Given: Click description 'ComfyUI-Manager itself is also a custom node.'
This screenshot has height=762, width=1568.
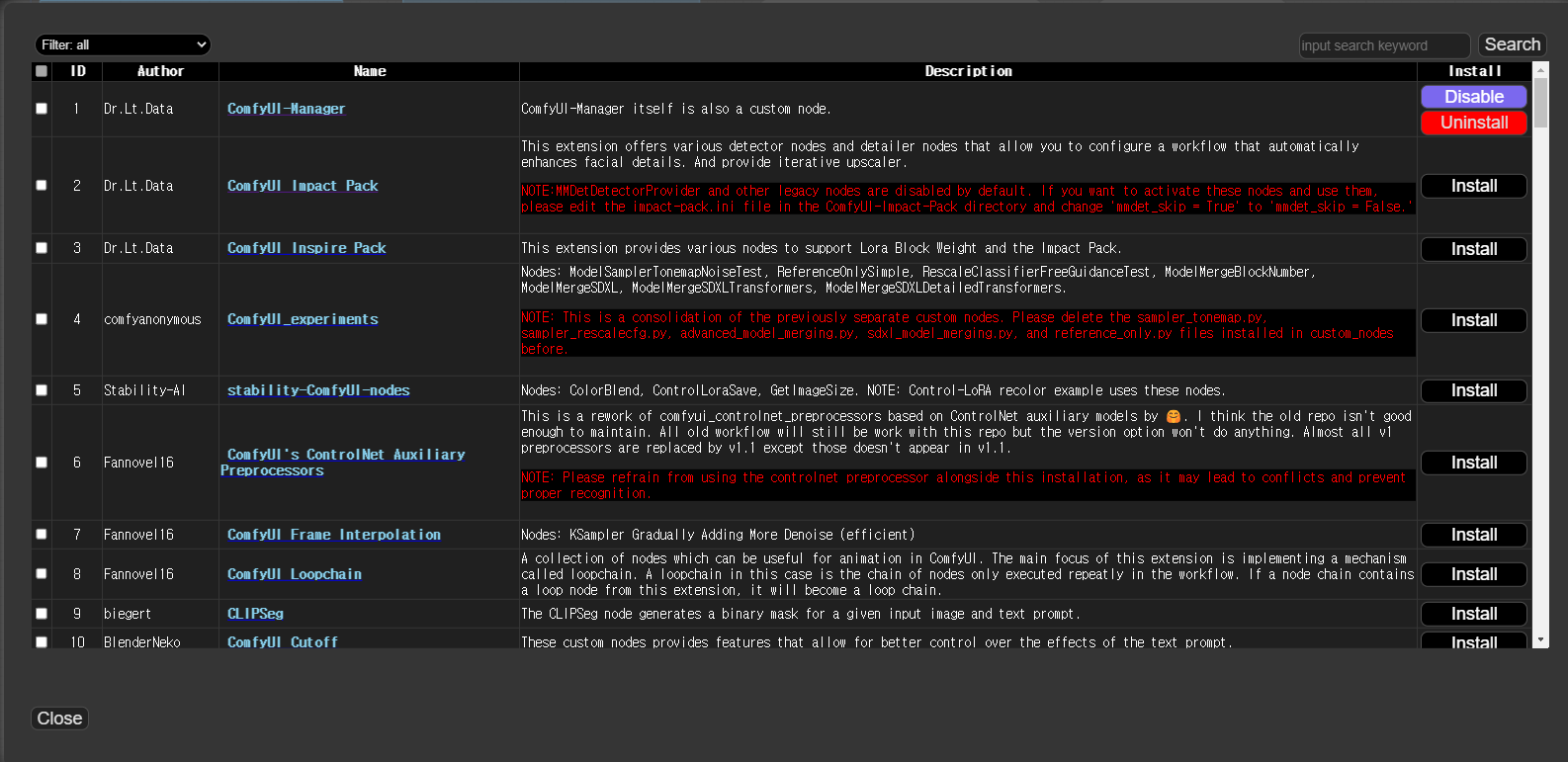Looking at the screenshot, I should coord(676,109).
